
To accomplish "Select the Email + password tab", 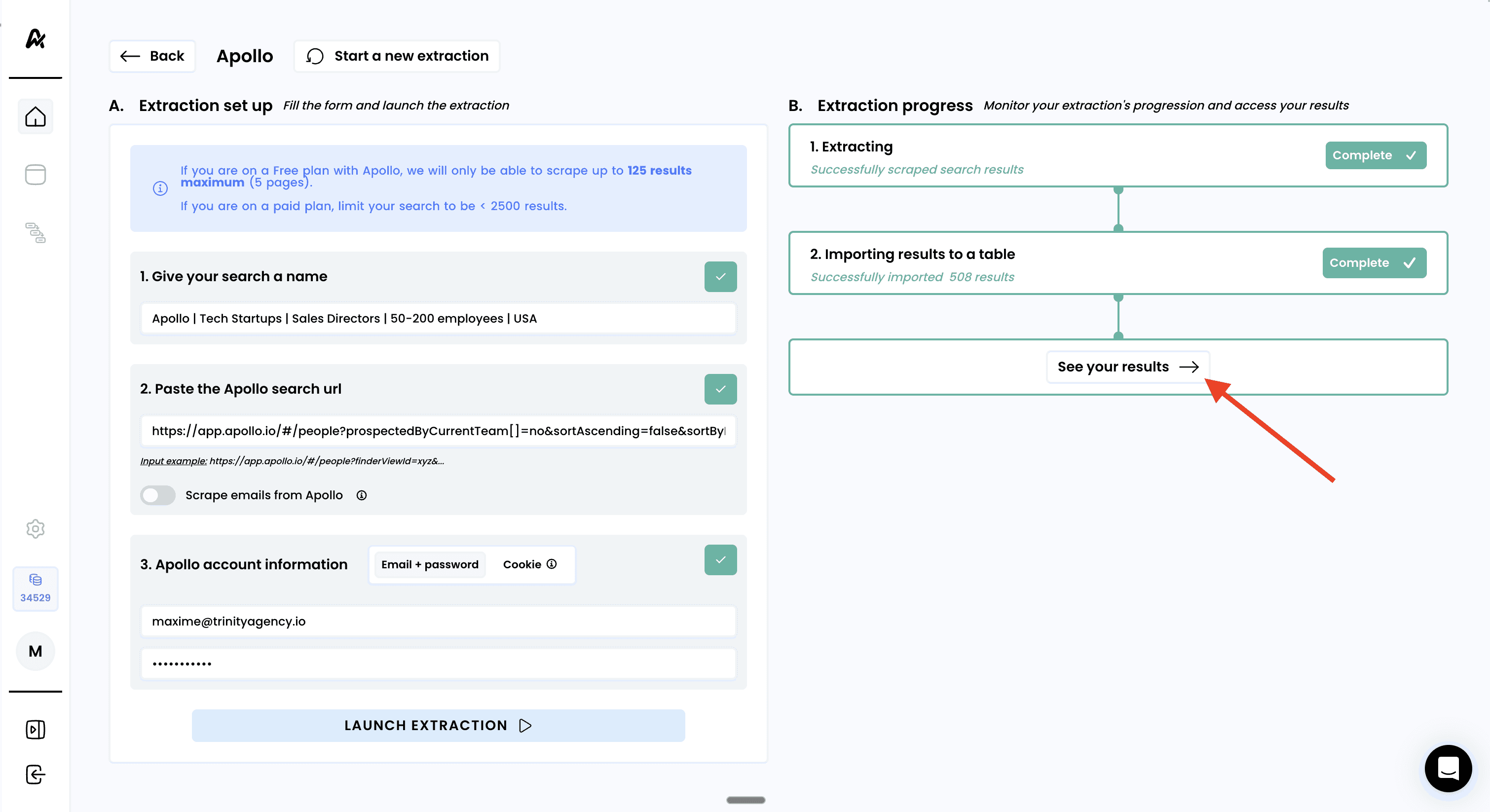I will click(430, 564).
